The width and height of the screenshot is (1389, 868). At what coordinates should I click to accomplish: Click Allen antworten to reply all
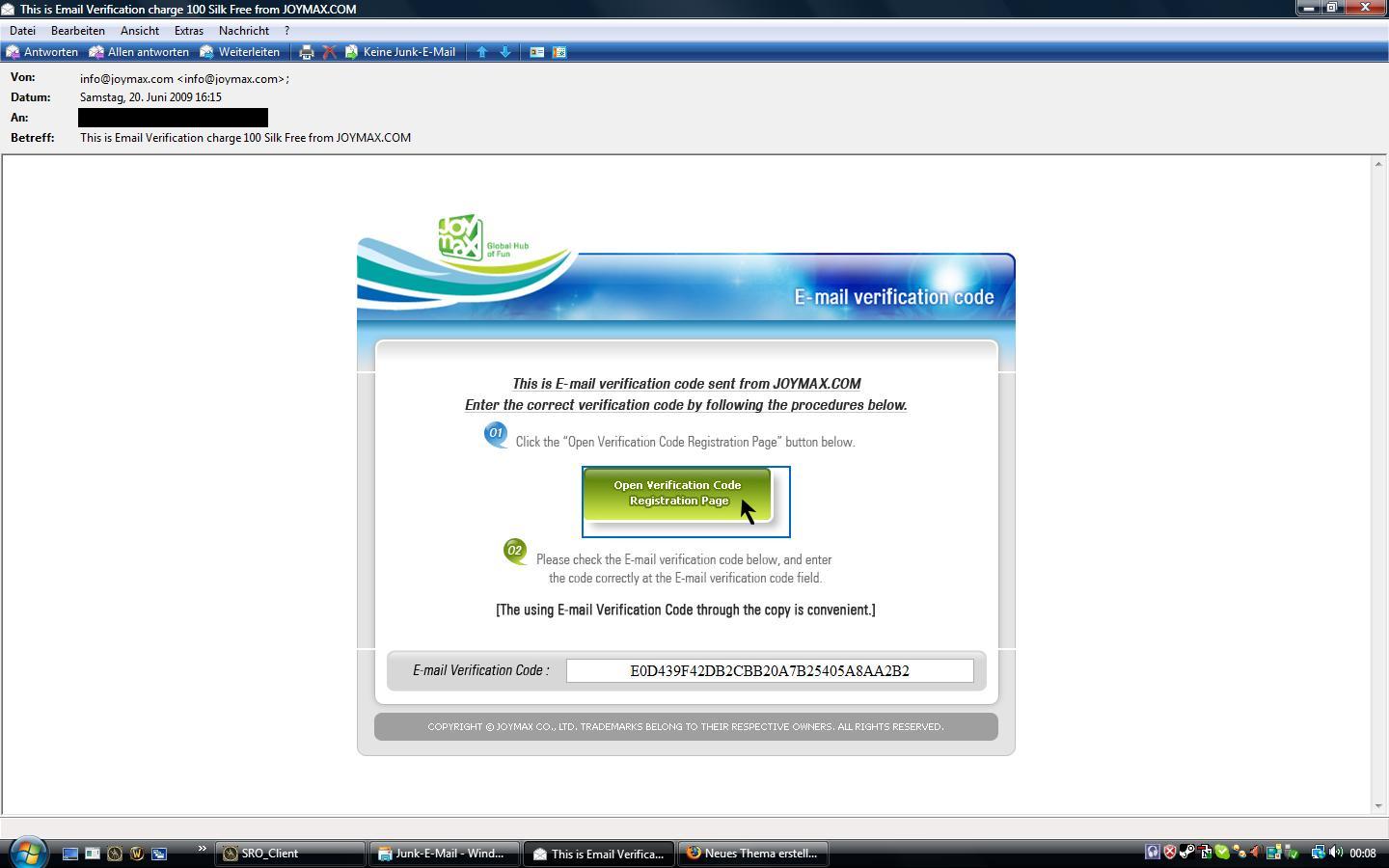[x=139, y=52]
